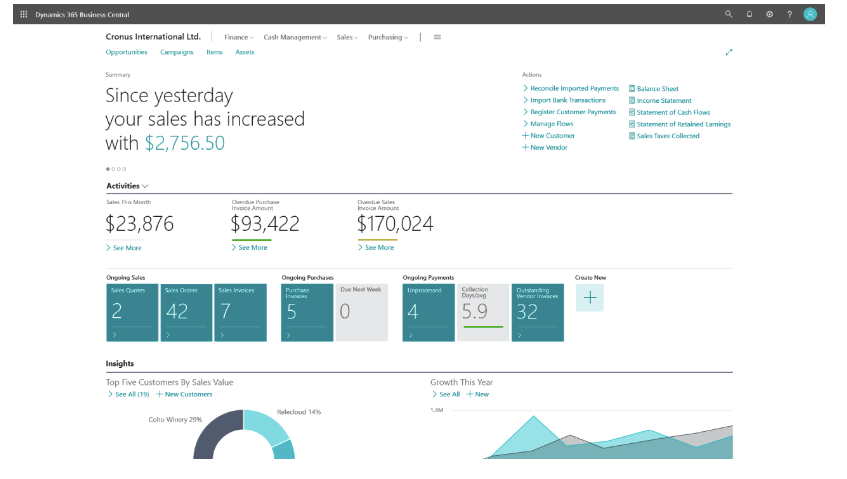
Task: Click the Balance Sheet report link
Action: (657, 88)
